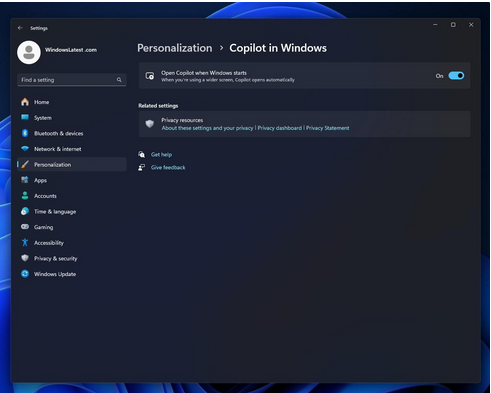
Task: Maximize the Settings window
Action: click(453, 25)
